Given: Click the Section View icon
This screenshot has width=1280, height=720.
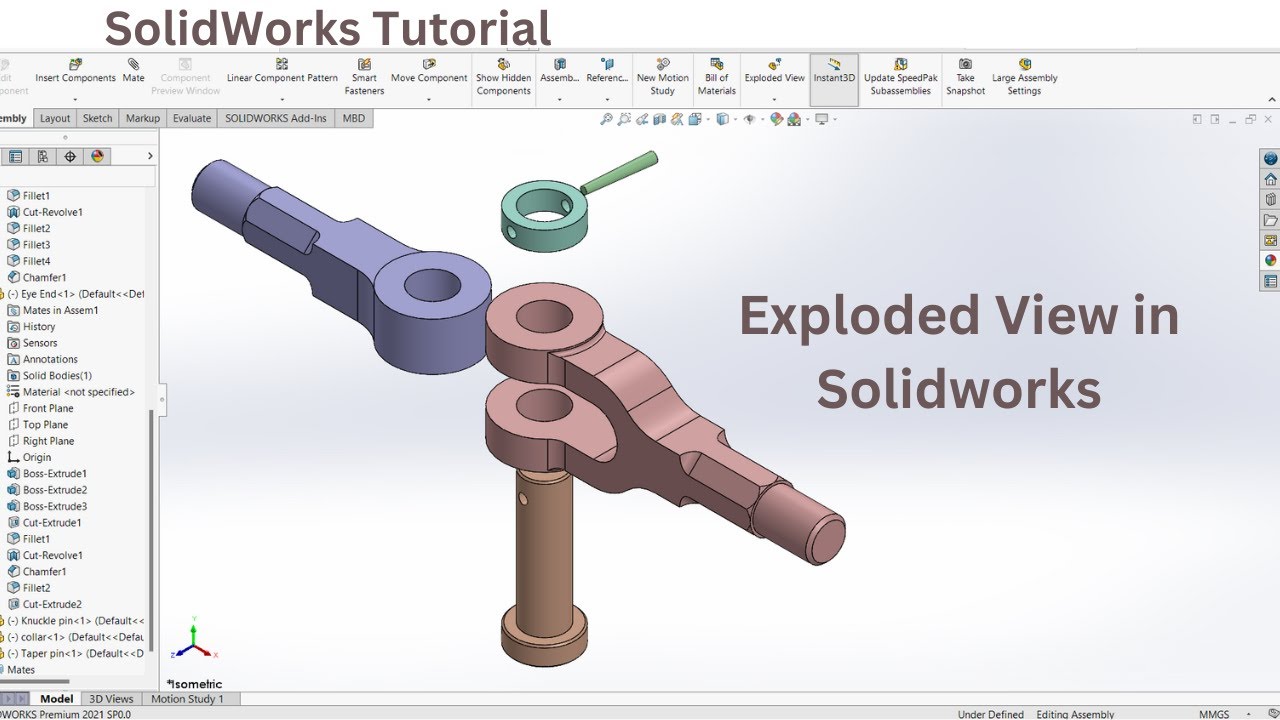Looking at the screenshot, I should click(x=659, y=119).
